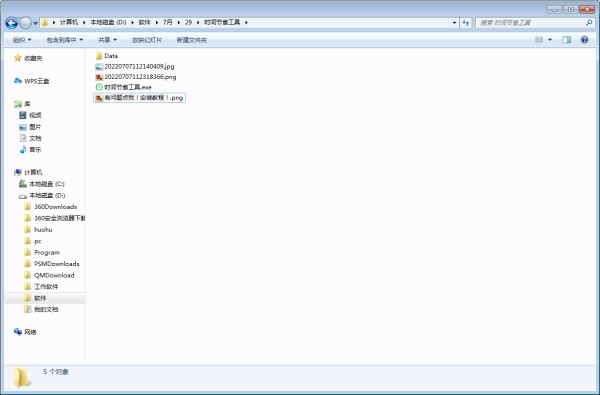Select 7月 in the address breadcrumb
This screenshot has width=600, height=395.
[167, 23]
